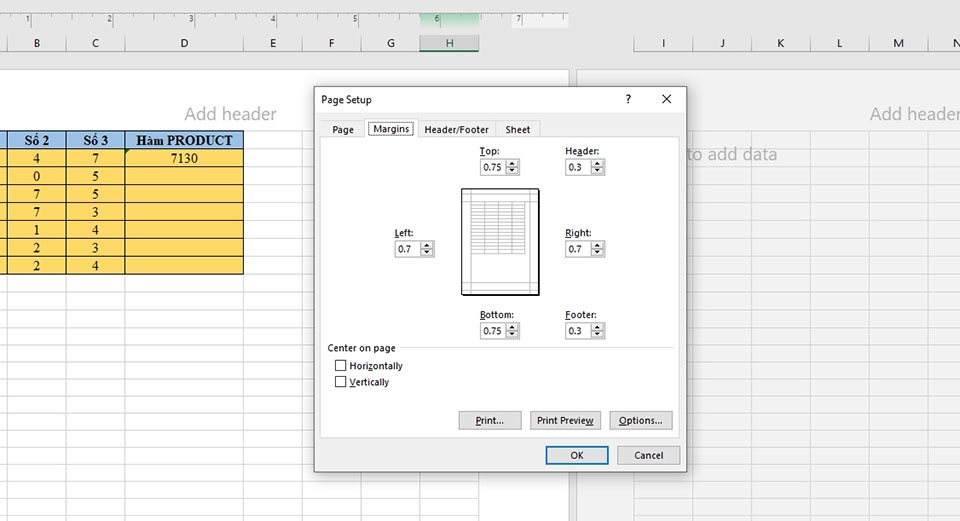Decrease the Right margin value
This screenshot has width=960, height=521.
[598, 253]
